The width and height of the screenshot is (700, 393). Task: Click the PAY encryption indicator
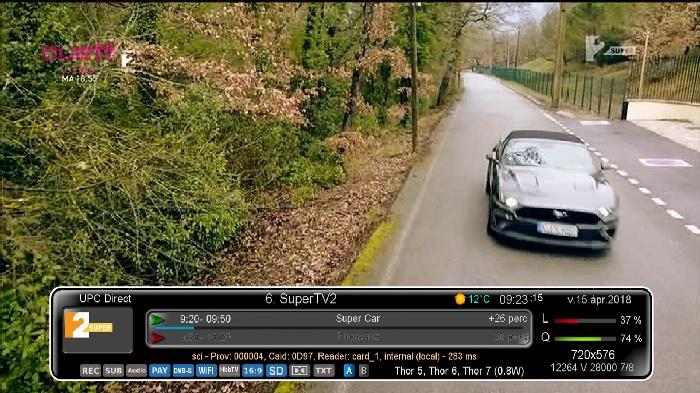[x=159, y=371]
